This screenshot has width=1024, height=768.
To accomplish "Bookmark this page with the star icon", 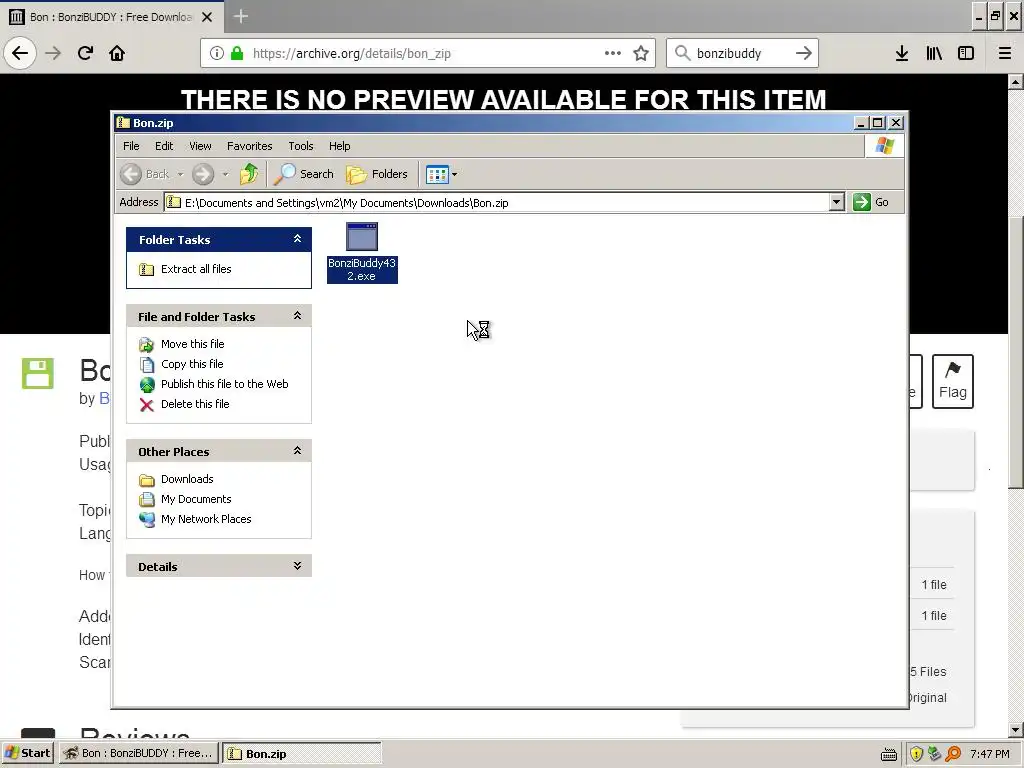I will point(641,53).
